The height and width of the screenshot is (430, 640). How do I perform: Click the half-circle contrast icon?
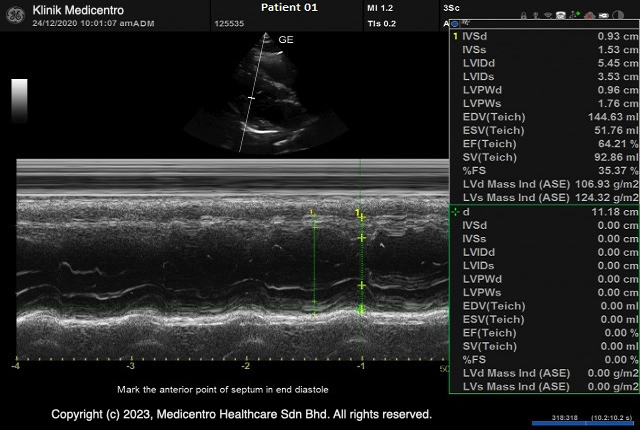point(618,16)
